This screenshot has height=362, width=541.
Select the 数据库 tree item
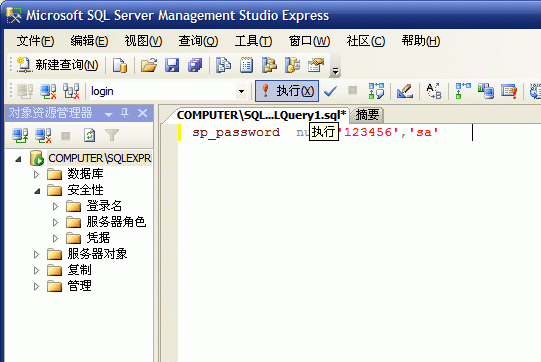click(x=85, y=174)
